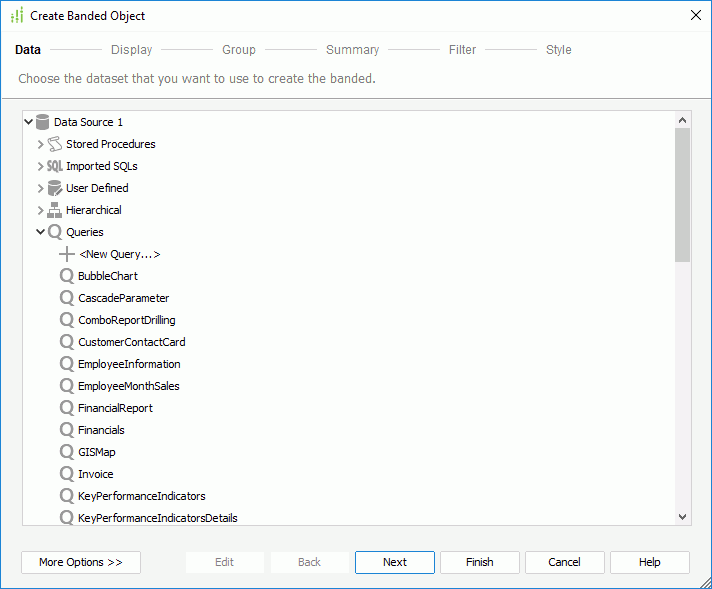The width and height of the screenshot is (712, 589).
Task: Click the query icon next to ComboReportDrilling
Action: (x=67, y=320)
